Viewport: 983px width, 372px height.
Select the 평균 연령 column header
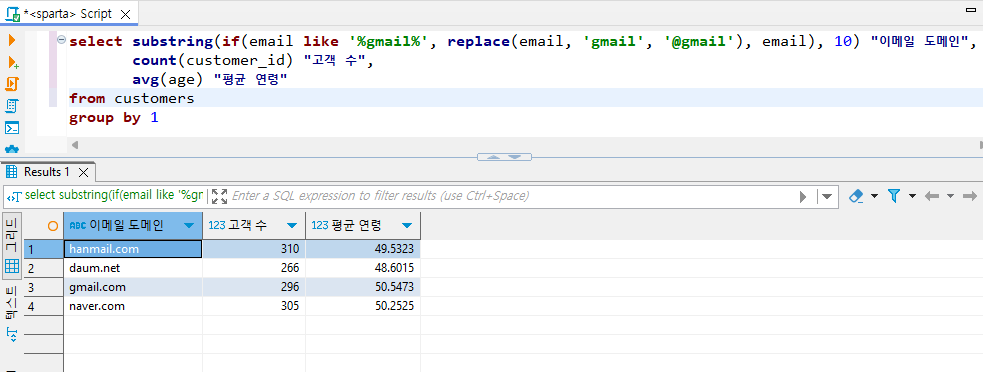pyautogui.click(x=362, y=226)
